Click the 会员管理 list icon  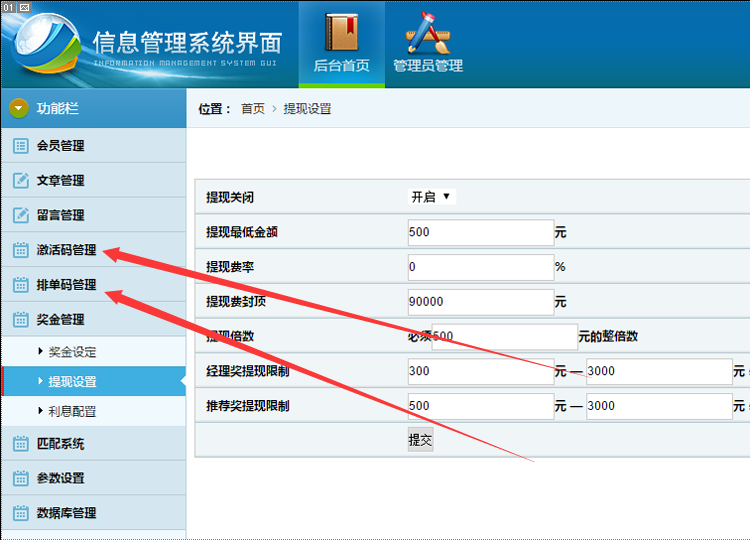(21, 145)
